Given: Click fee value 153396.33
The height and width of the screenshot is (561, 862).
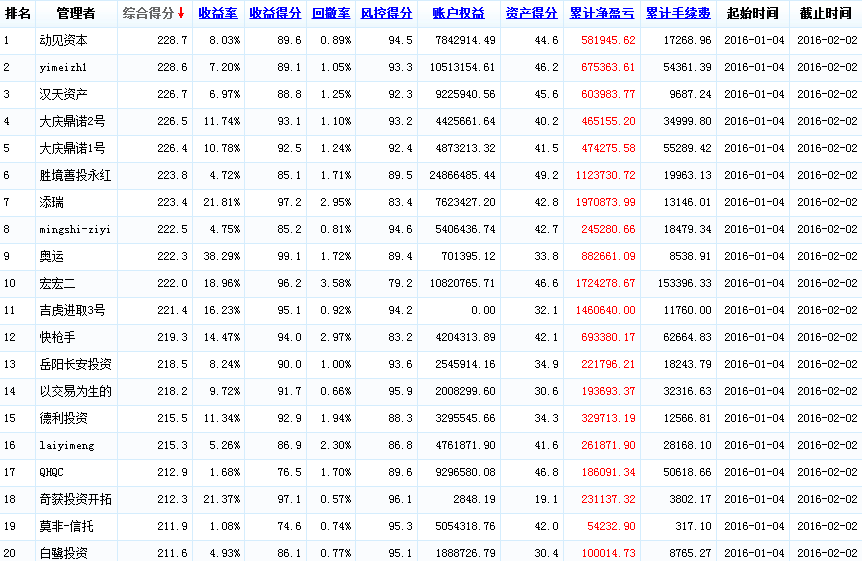Looking at the screenshot, I should (684, 283).
